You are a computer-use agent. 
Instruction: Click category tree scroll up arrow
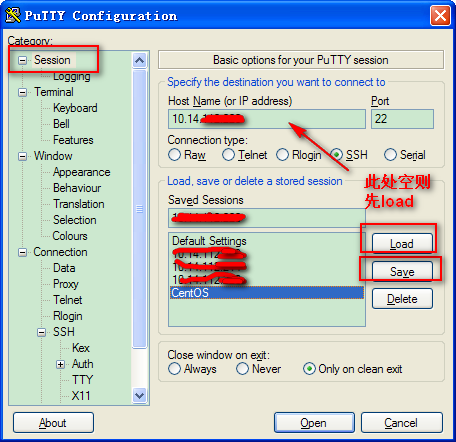(x=139, y=60)
